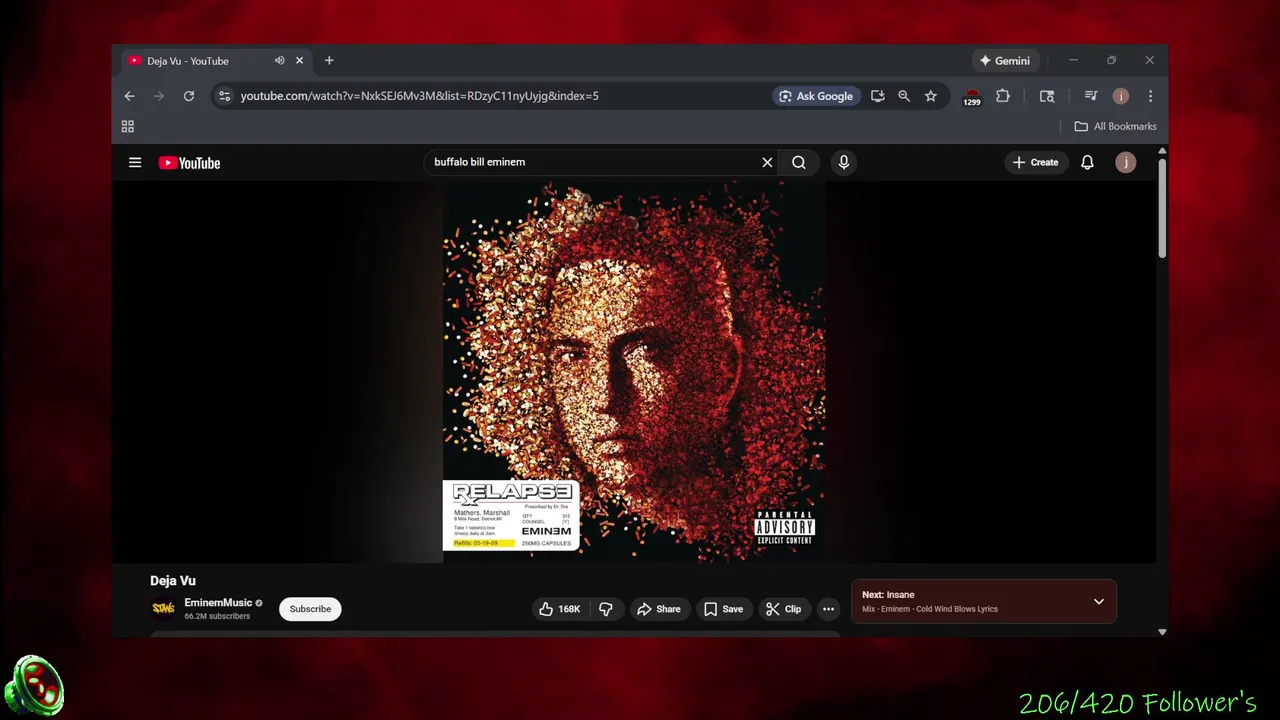The height and width of the screenshot is (720, 1280).
Task: Open more actions ellipsis under video
Action: 828,609
